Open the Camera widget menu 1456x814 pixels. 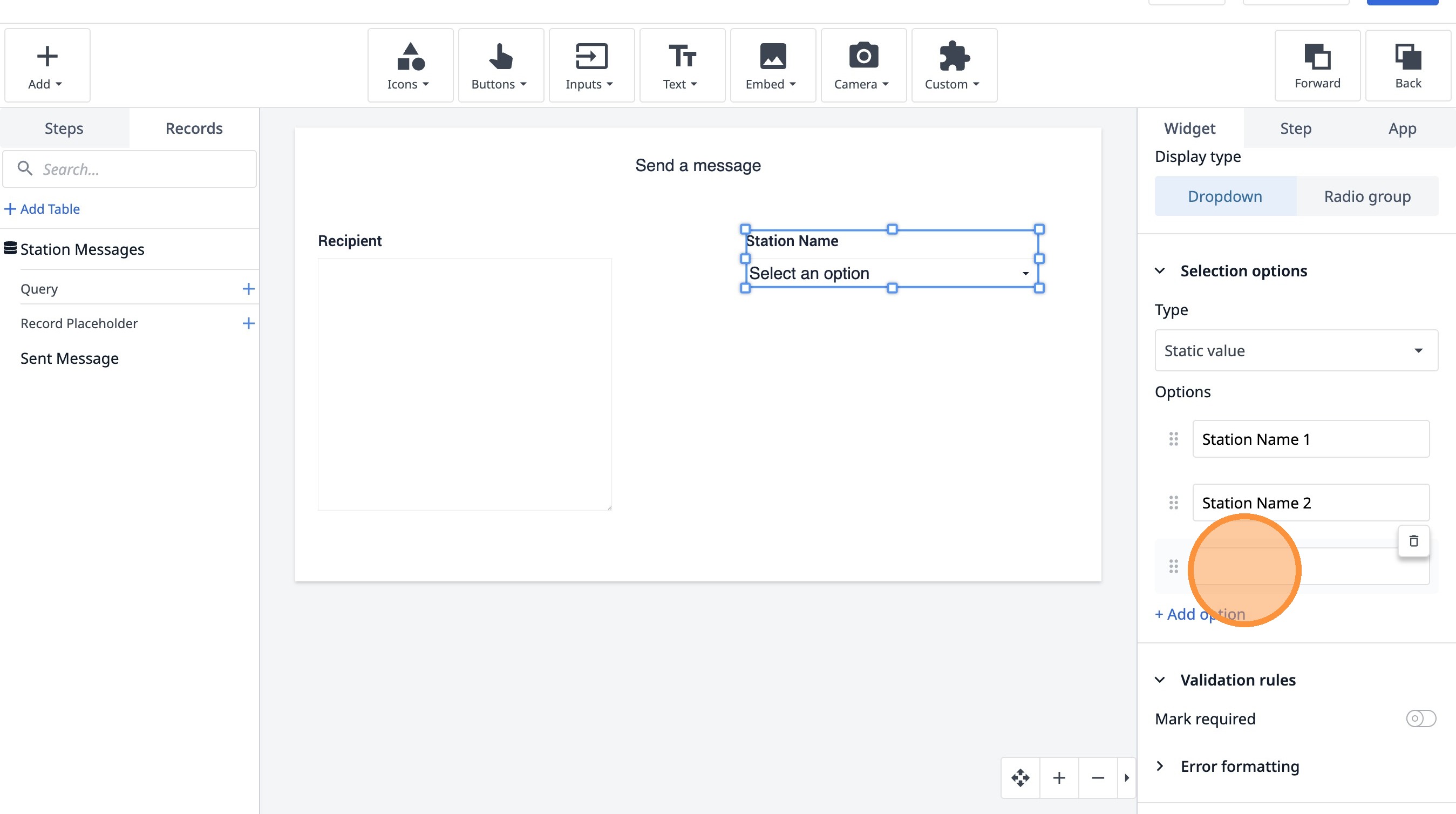tap(863, 65)
